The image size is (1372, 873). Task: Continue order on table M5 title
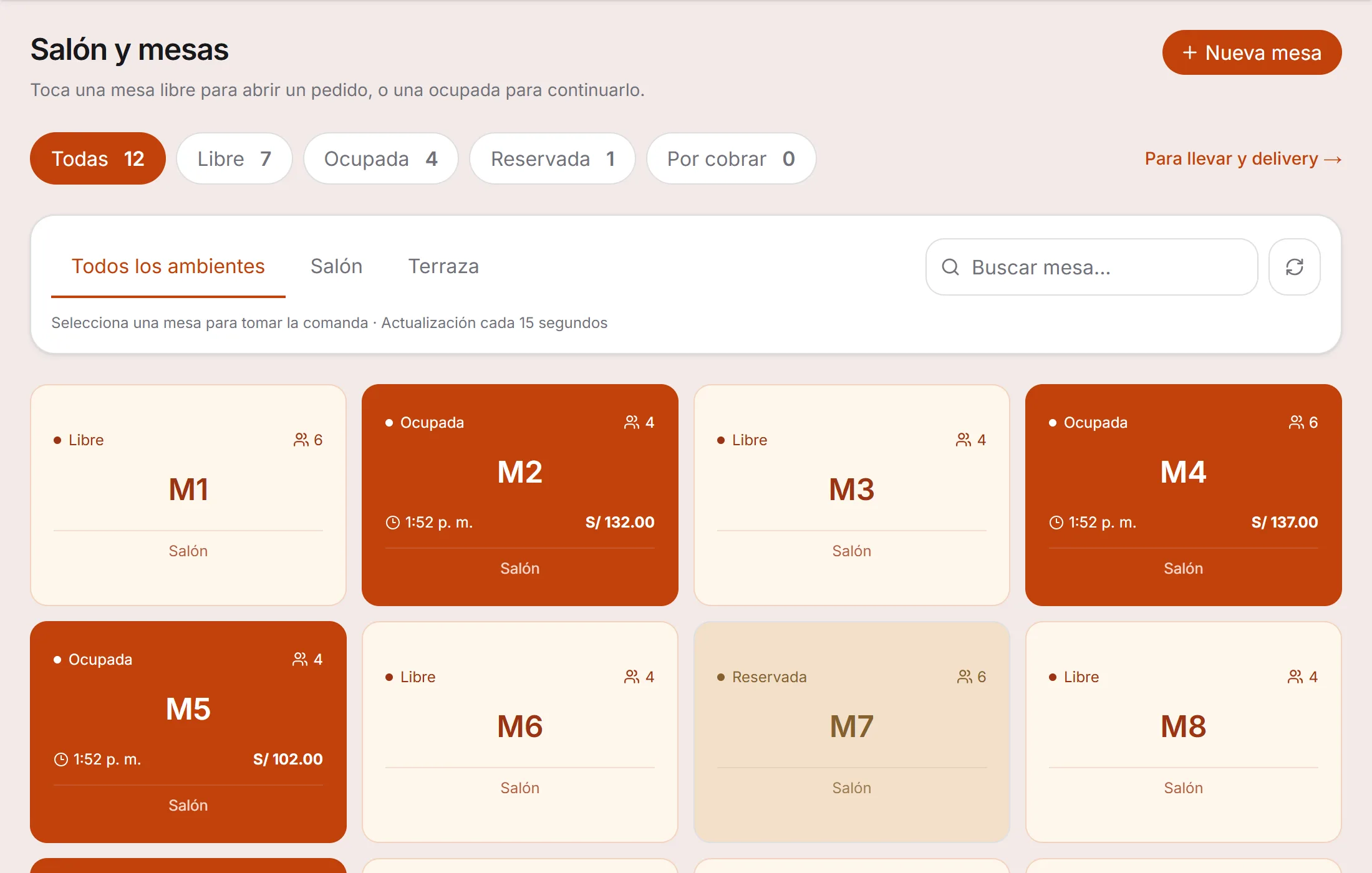click(188, 709)
